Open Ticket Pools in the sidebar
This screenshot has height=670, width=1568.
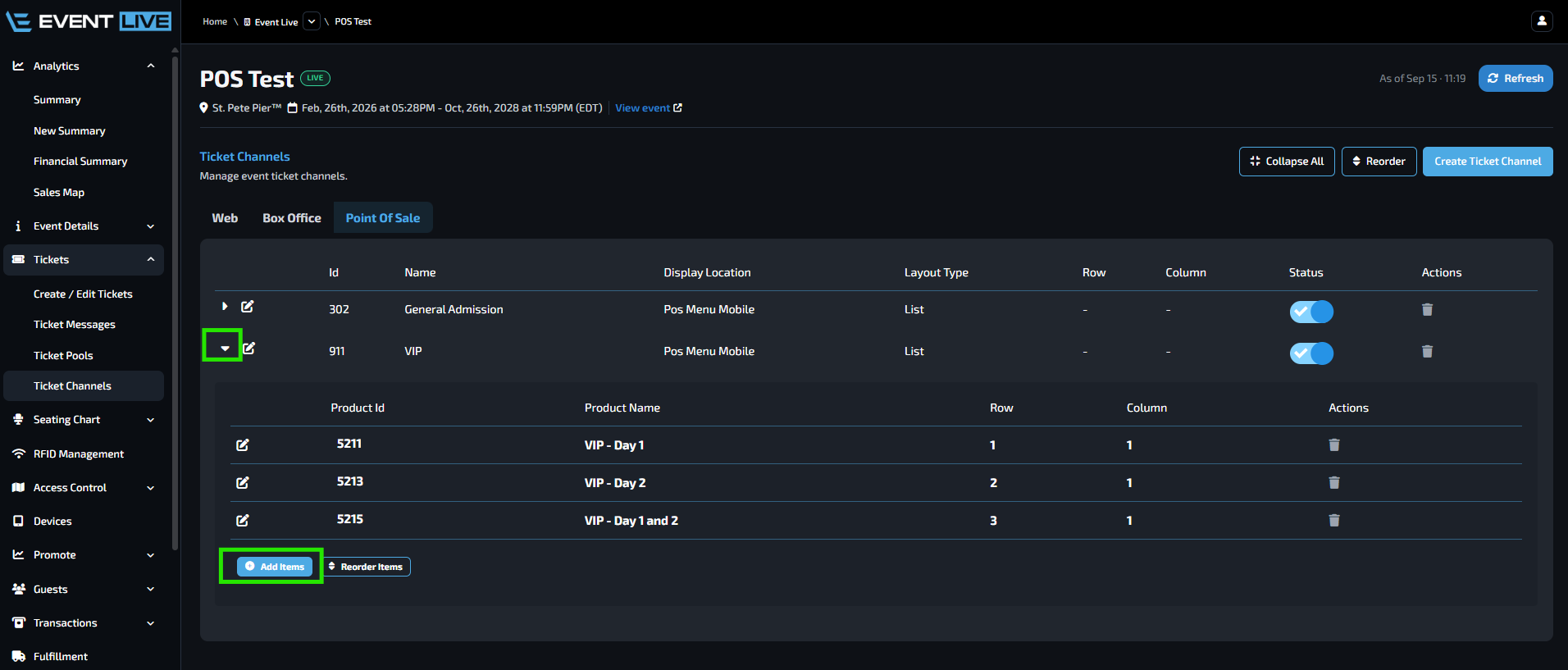[63, 356]
